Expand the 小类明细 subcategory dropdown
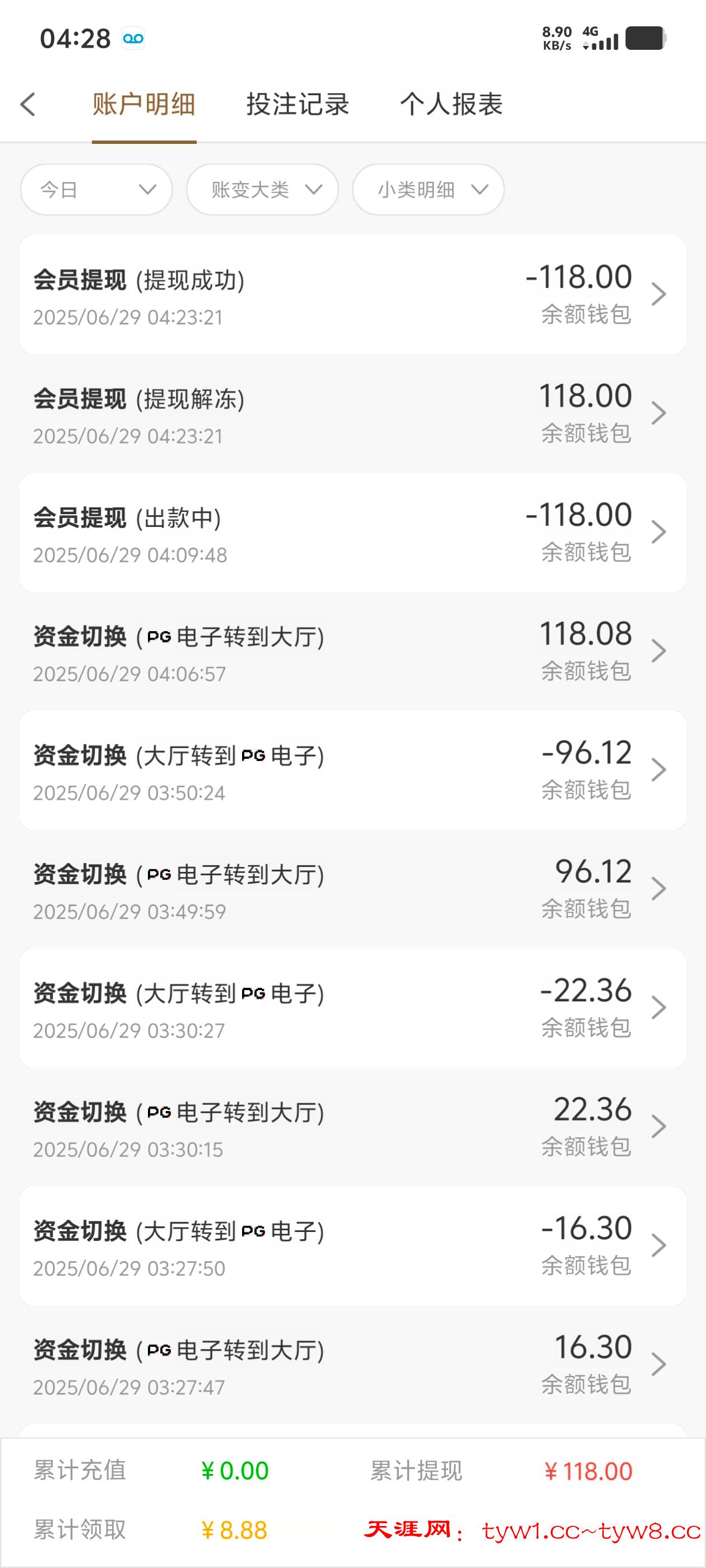This screenshot has height=1568, width=706. (428, 190)
